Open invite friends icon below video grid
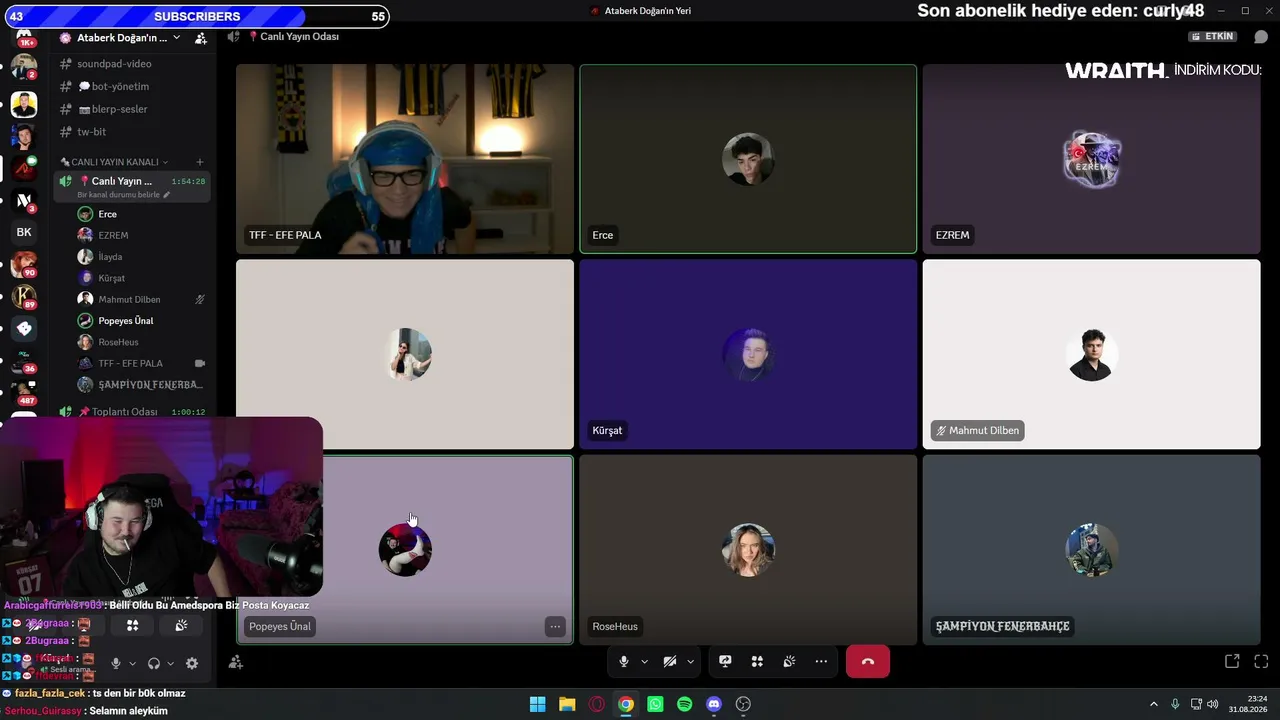 pos(236,662)
